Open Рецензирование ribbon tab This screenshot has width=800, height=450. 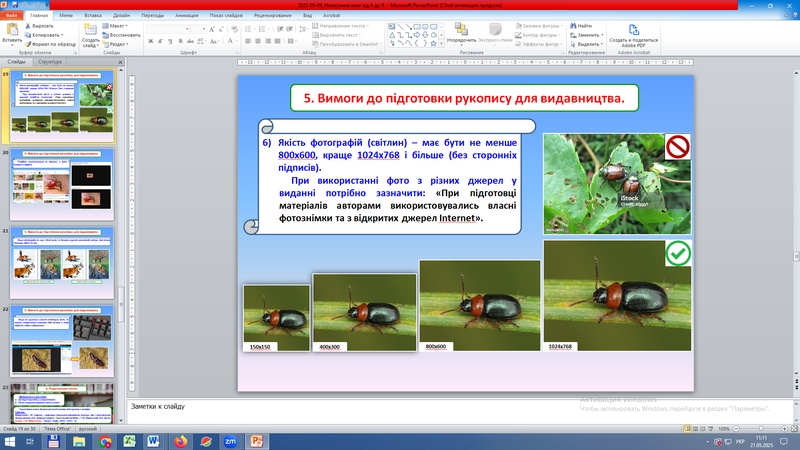272,15
